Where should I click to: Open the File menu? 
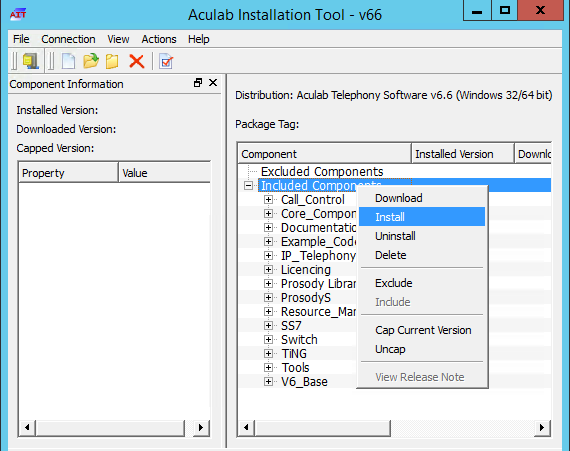[x=21, y=39]
